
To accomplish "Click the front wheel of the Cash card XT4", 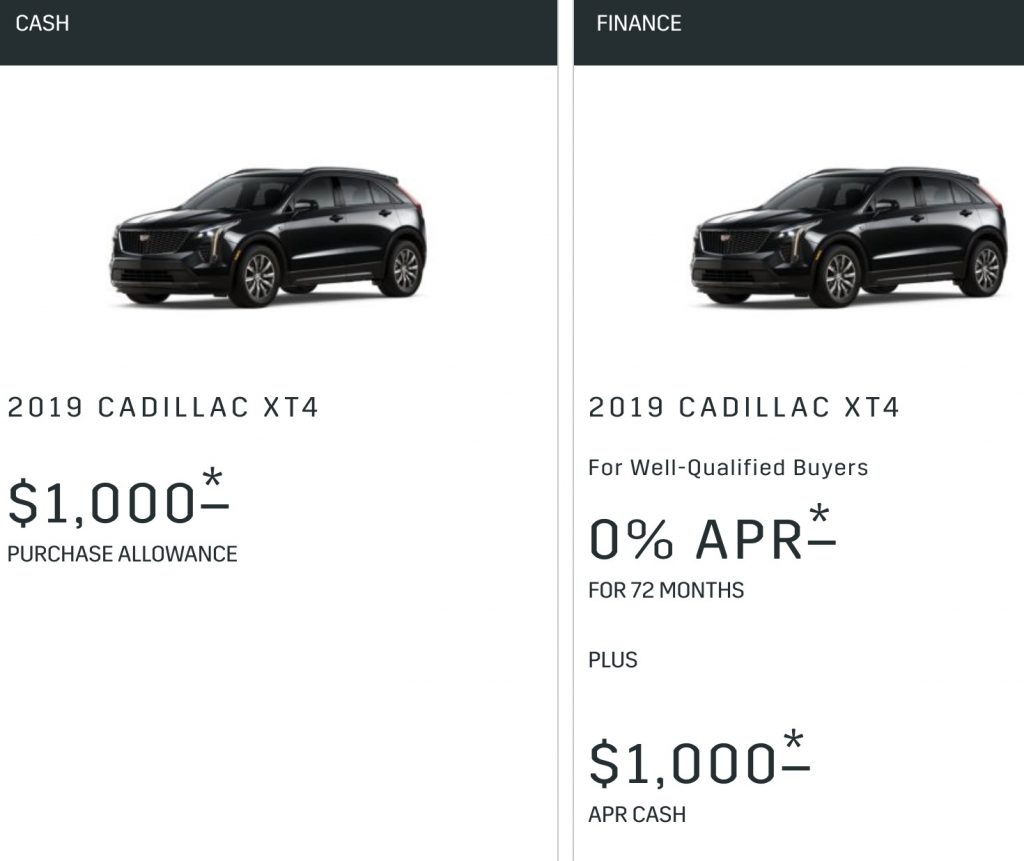I will (x=258, y=277).
